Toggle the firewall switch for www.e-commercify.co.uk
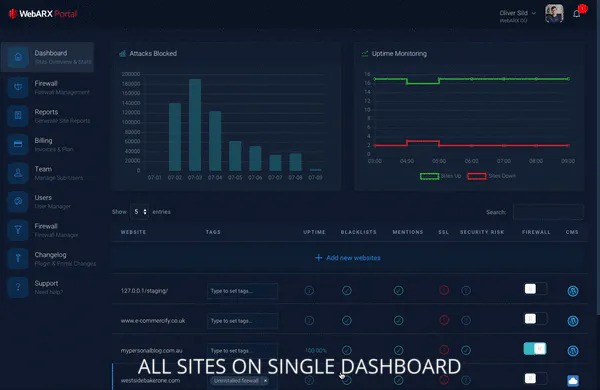 click(x=535, y=318)
